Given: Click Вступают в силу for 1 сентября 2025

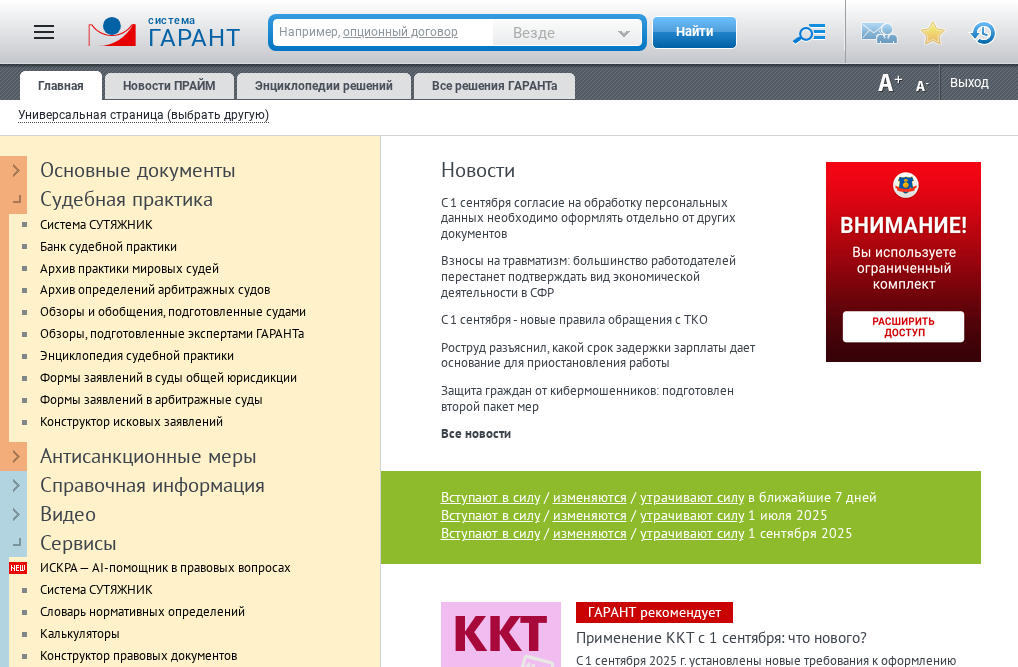Looking at the screenshot, I should (490, 534).
